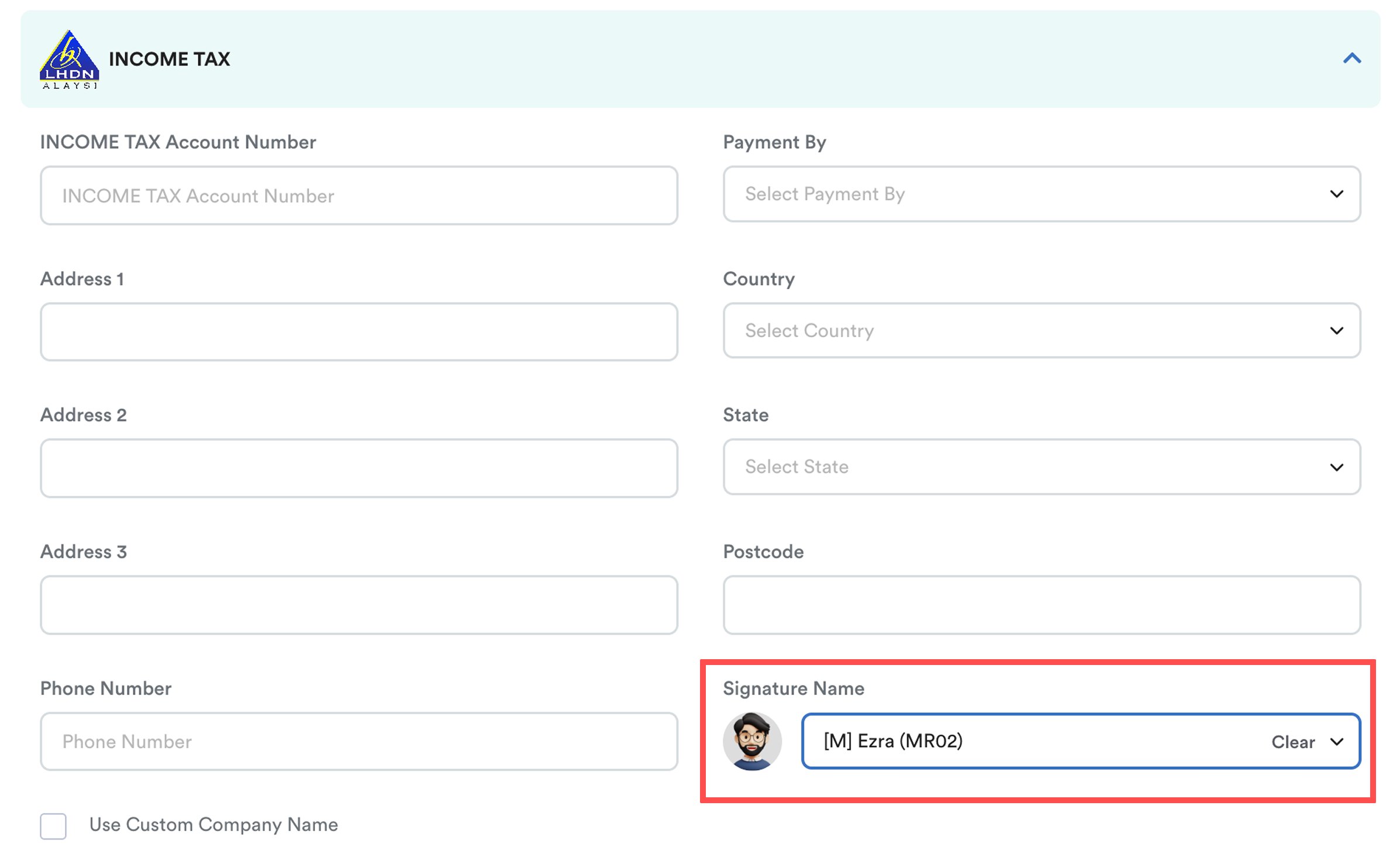Focus the Address 3 input field
Viewport: 1400px width, 850px height.
click(x=359, y=605)
